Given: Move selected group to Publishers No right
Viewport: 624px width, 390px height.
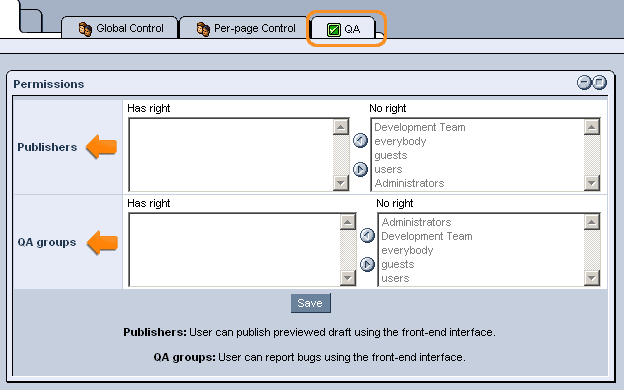Looking at the screenshot, I should pyautogui.click(x=360, y=169).
